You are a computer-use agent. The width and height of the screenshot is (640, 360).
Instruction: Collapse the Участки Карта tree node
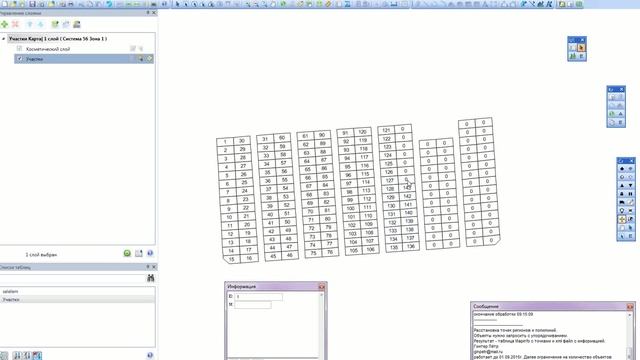pyautogui.click(x=4, y=39)
